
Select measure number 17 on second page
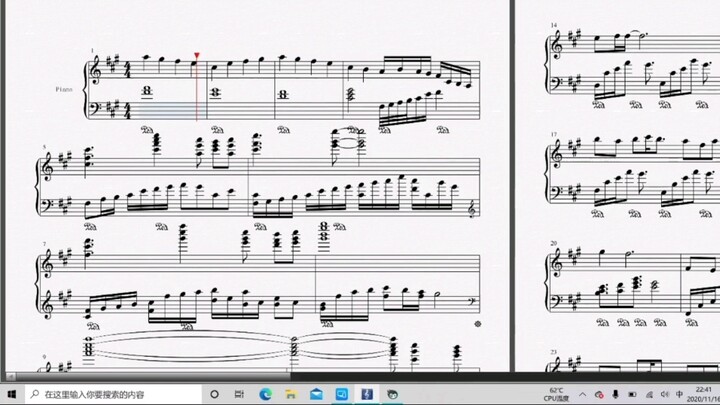point(553,134)
